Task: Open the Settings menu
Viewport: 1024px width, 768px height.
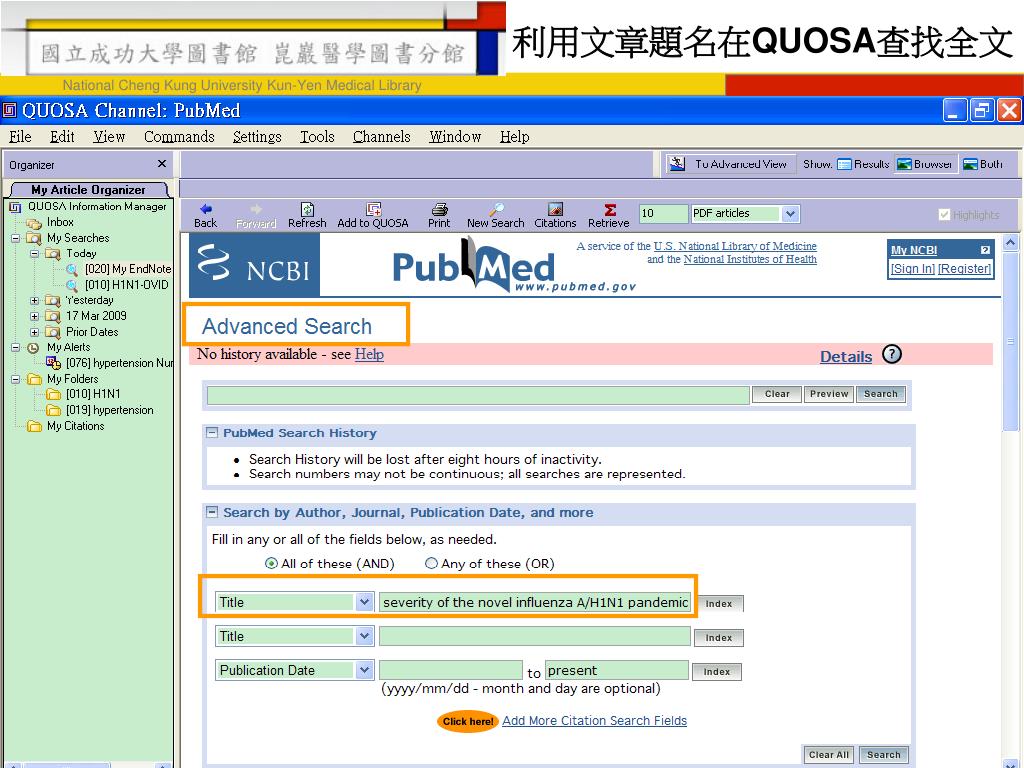Action: (257, 136)
